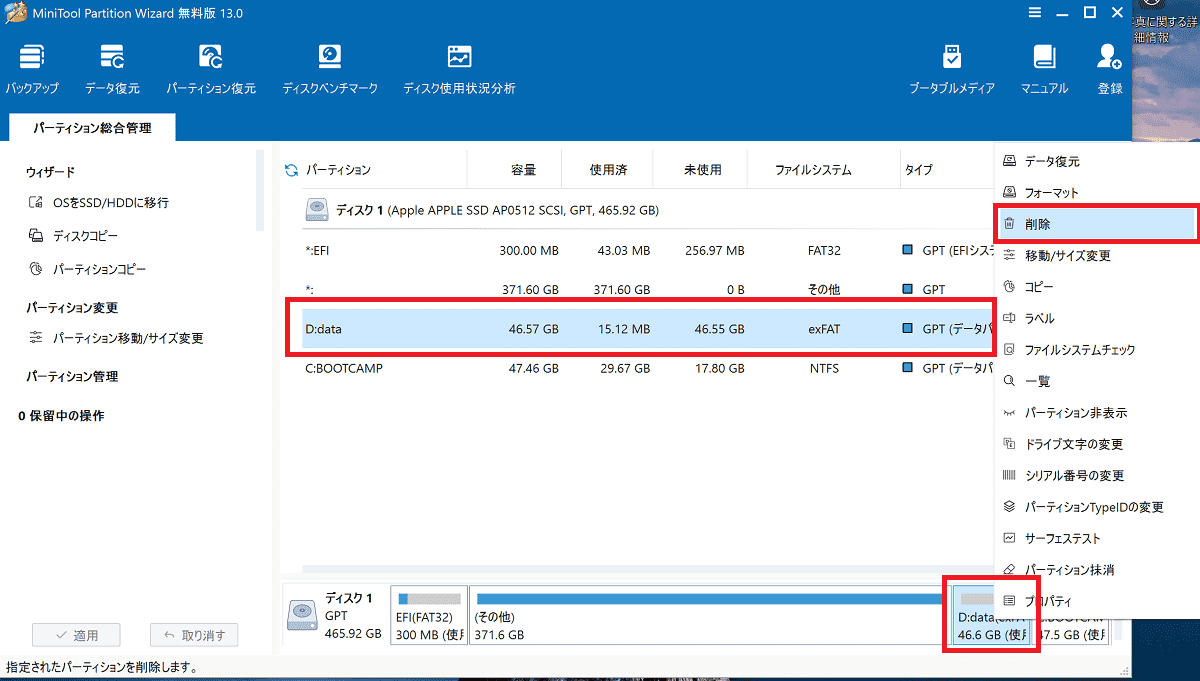The image size is (1200, 681).
Task: Choose パーティション非表示 in context menu
Action: (1097, 413)
